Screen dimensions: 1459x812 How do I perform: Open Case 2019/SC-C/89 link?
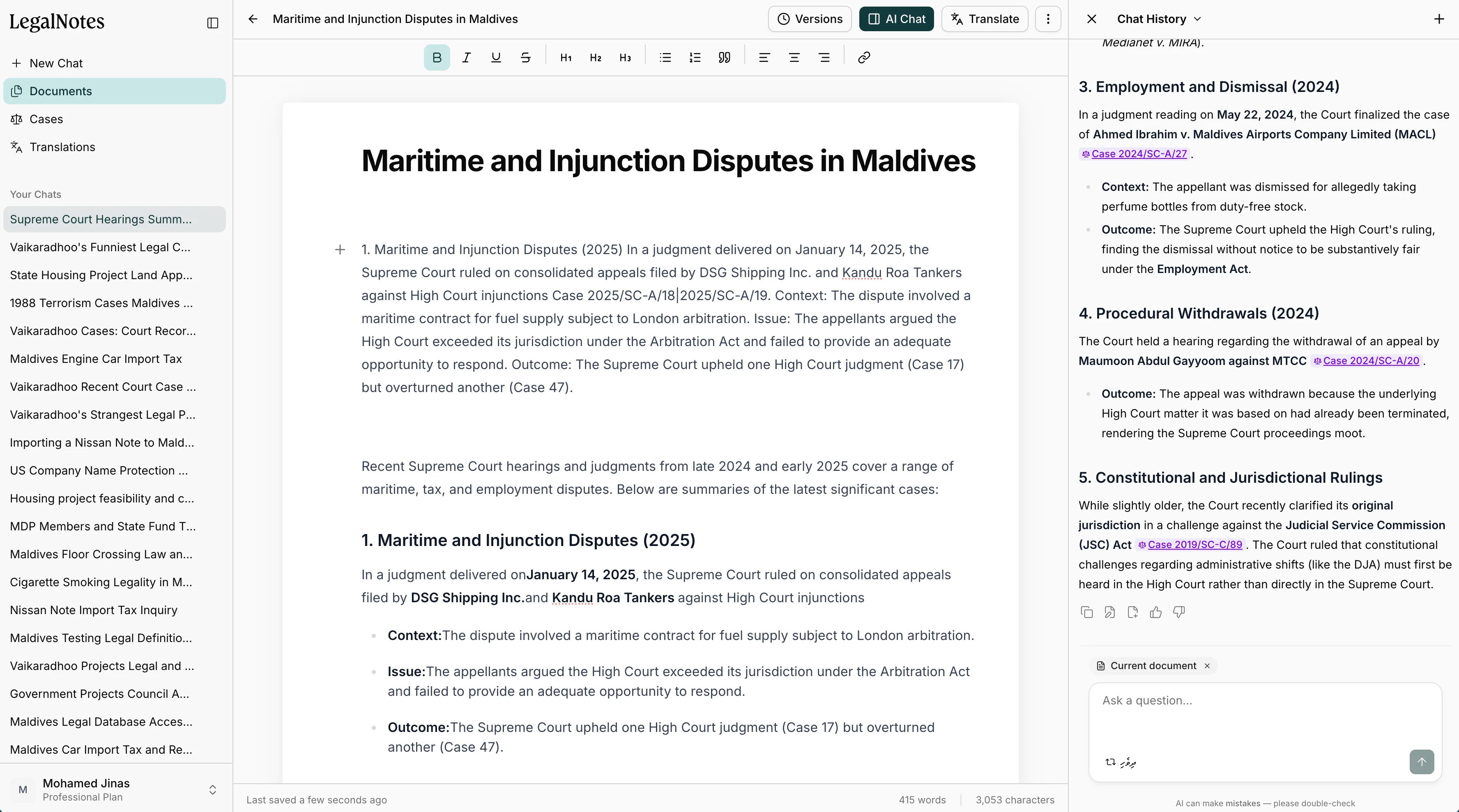click(x=1190, y=545)
